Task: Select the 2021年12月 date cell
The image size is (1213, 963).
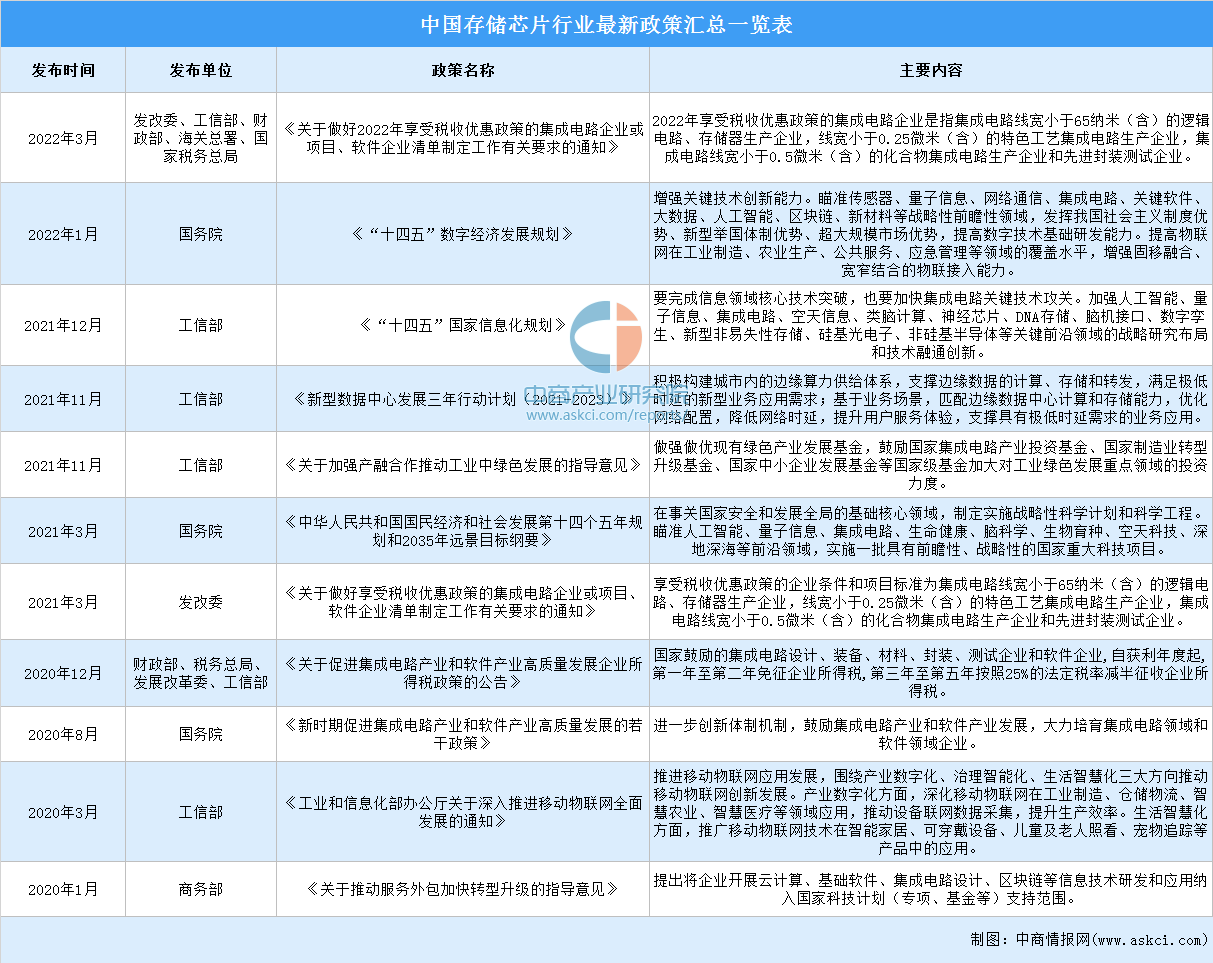Action: [63, 325]
